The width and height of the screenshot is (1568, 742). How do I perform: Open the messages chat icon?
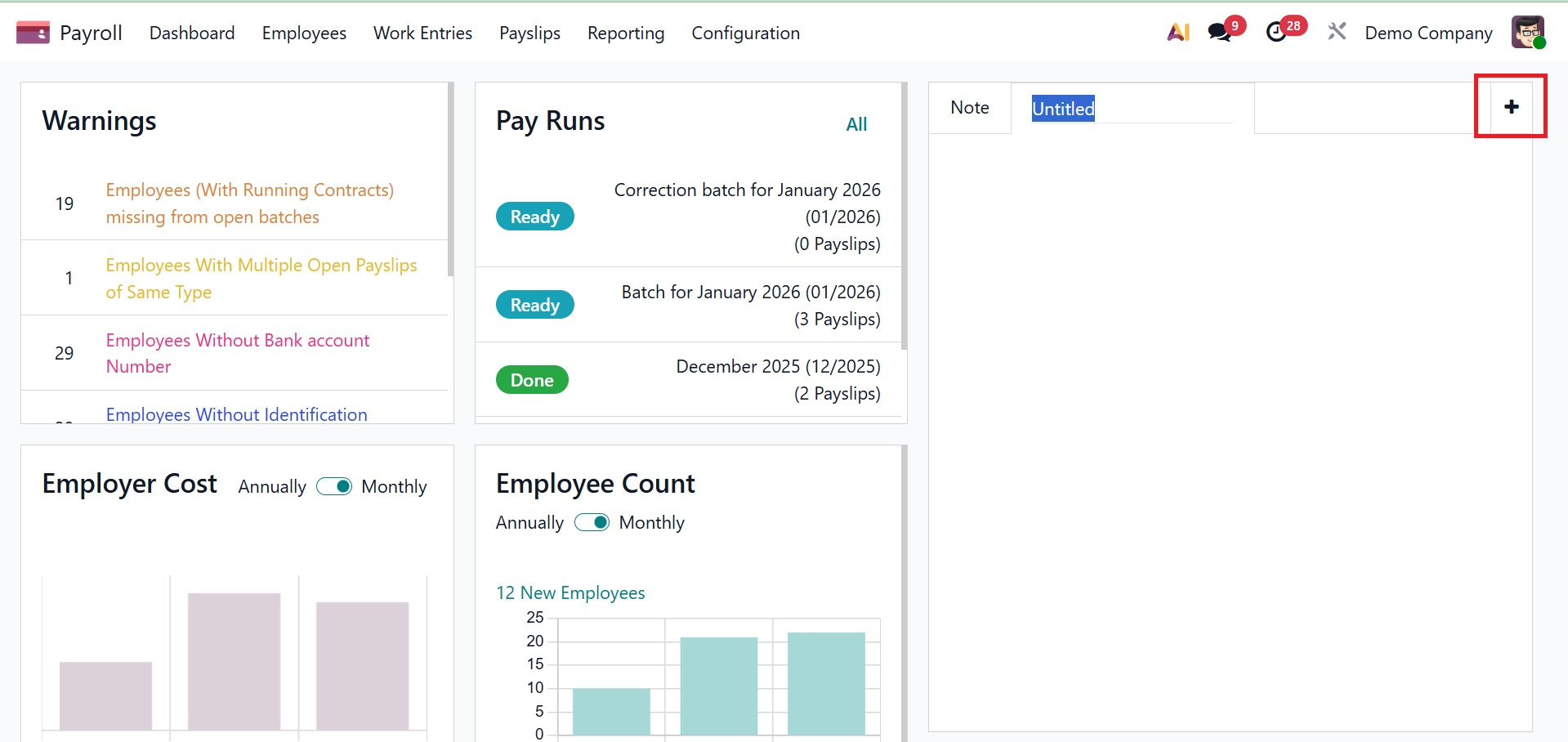[1219, 33]
